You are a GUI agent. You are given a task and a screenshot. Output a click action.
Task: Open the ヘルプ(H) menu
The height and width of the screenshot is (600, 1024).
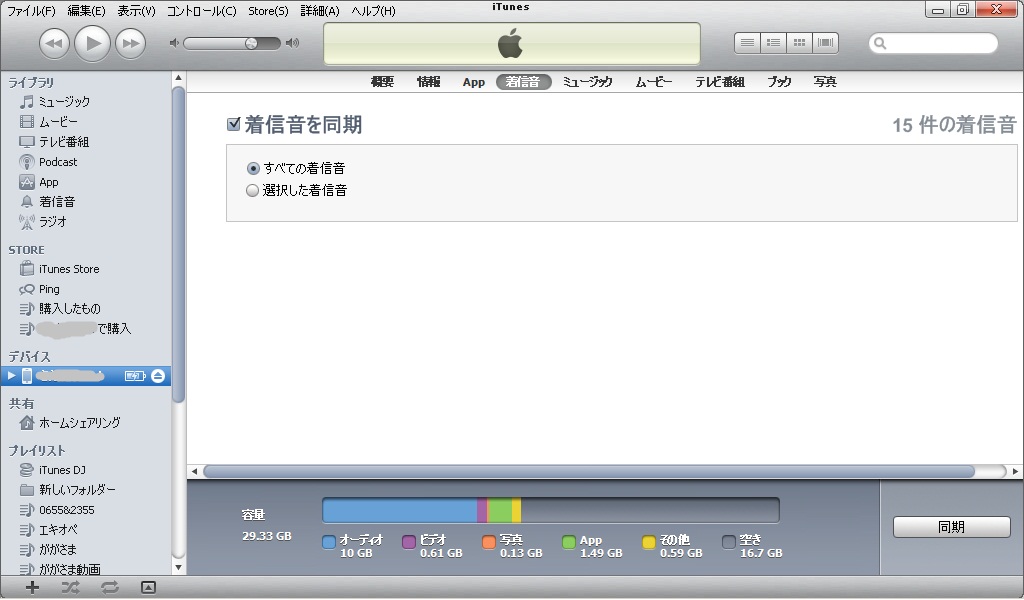coord(374,11)
